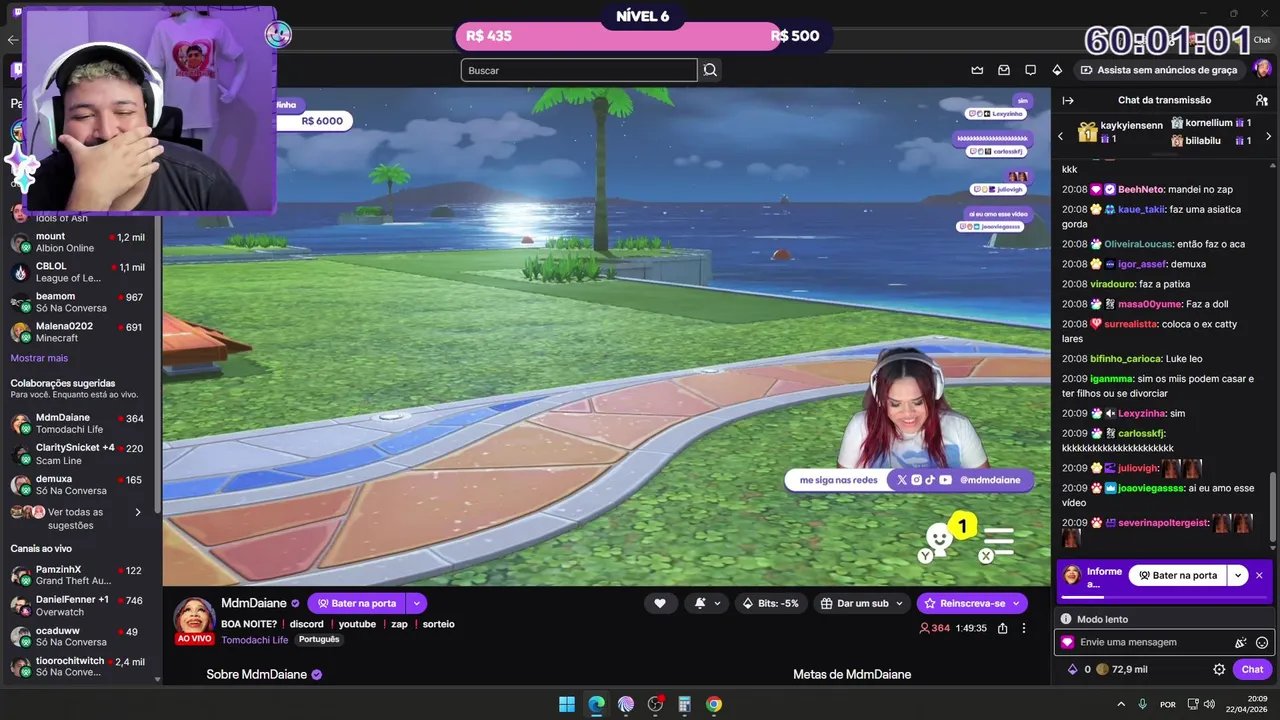Open the emote picker smiley icon

[x=1262, y=642]
